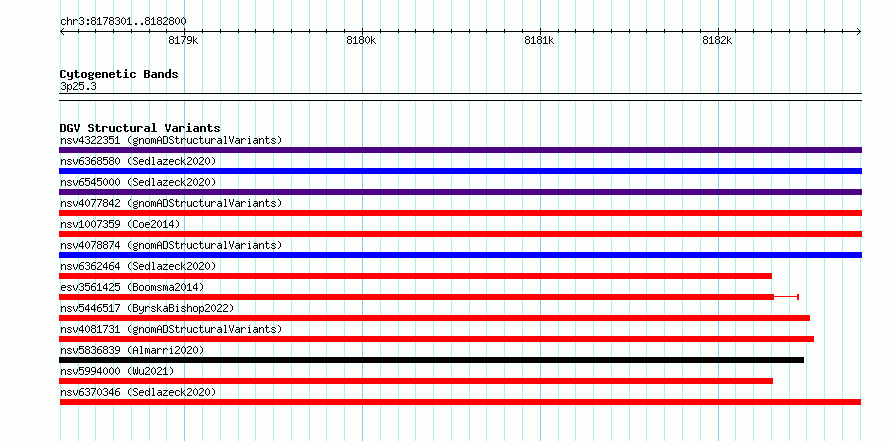The height and width of the screenshot is (441, 890).
Task: Click the red bar under nsv4081731
Action: point(436,339)
